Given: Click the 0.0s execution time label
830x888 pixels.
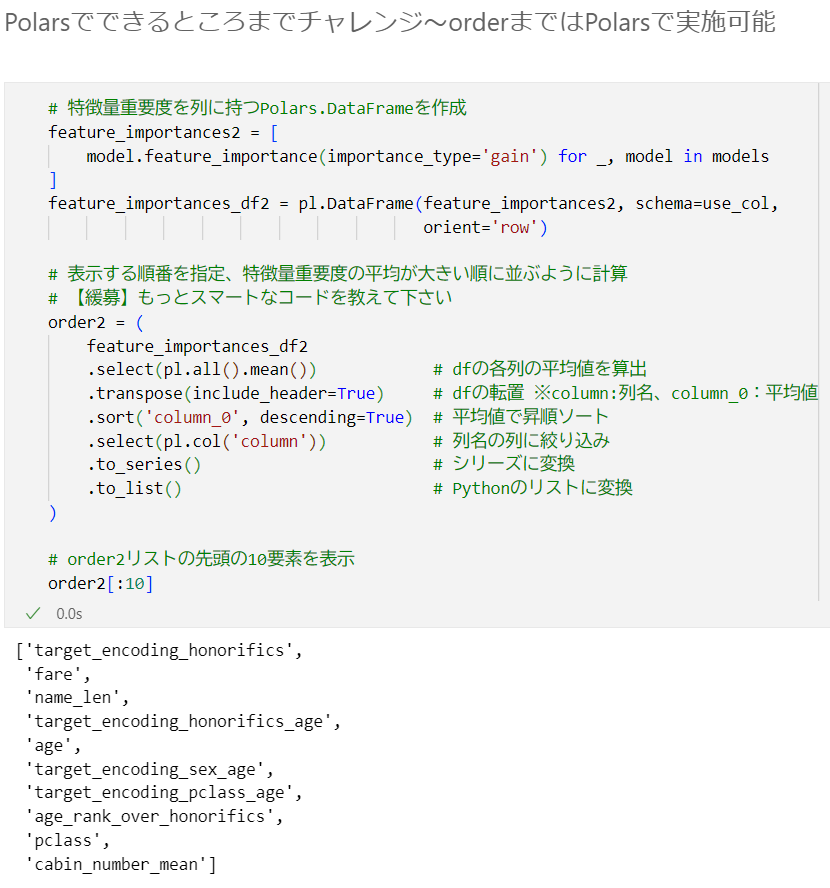Looking at the screenshot, I should coord(69,614).
